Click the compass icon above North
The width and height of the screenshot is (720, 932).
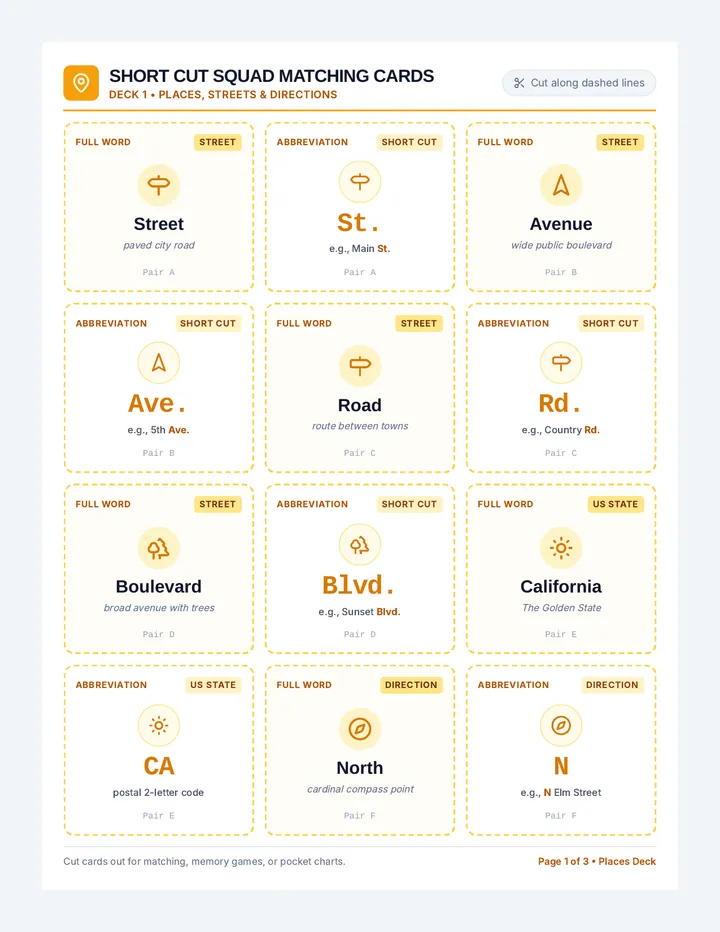point(360,729)
